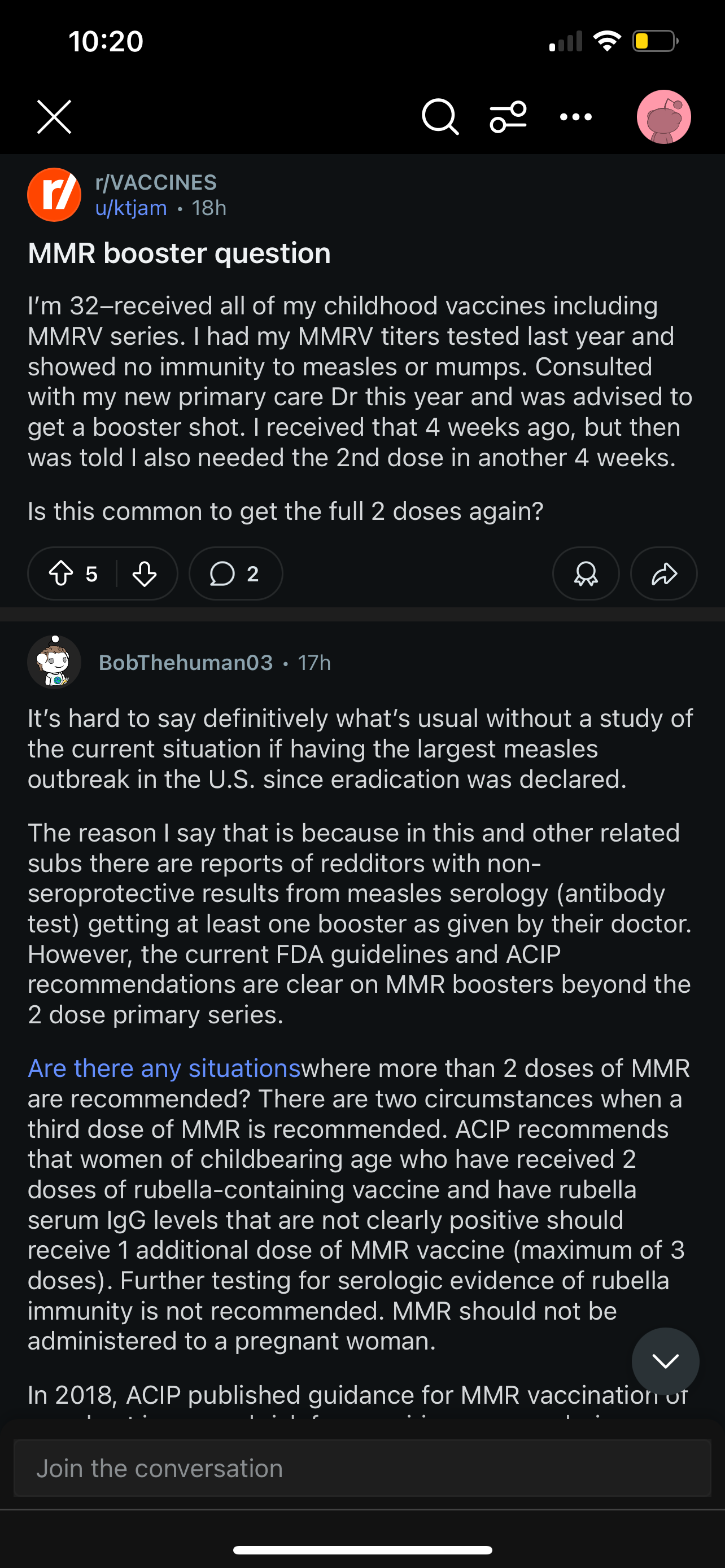Close the post with the X icon
Screen dimensions: 725x1568
click(x=54, y=116)
